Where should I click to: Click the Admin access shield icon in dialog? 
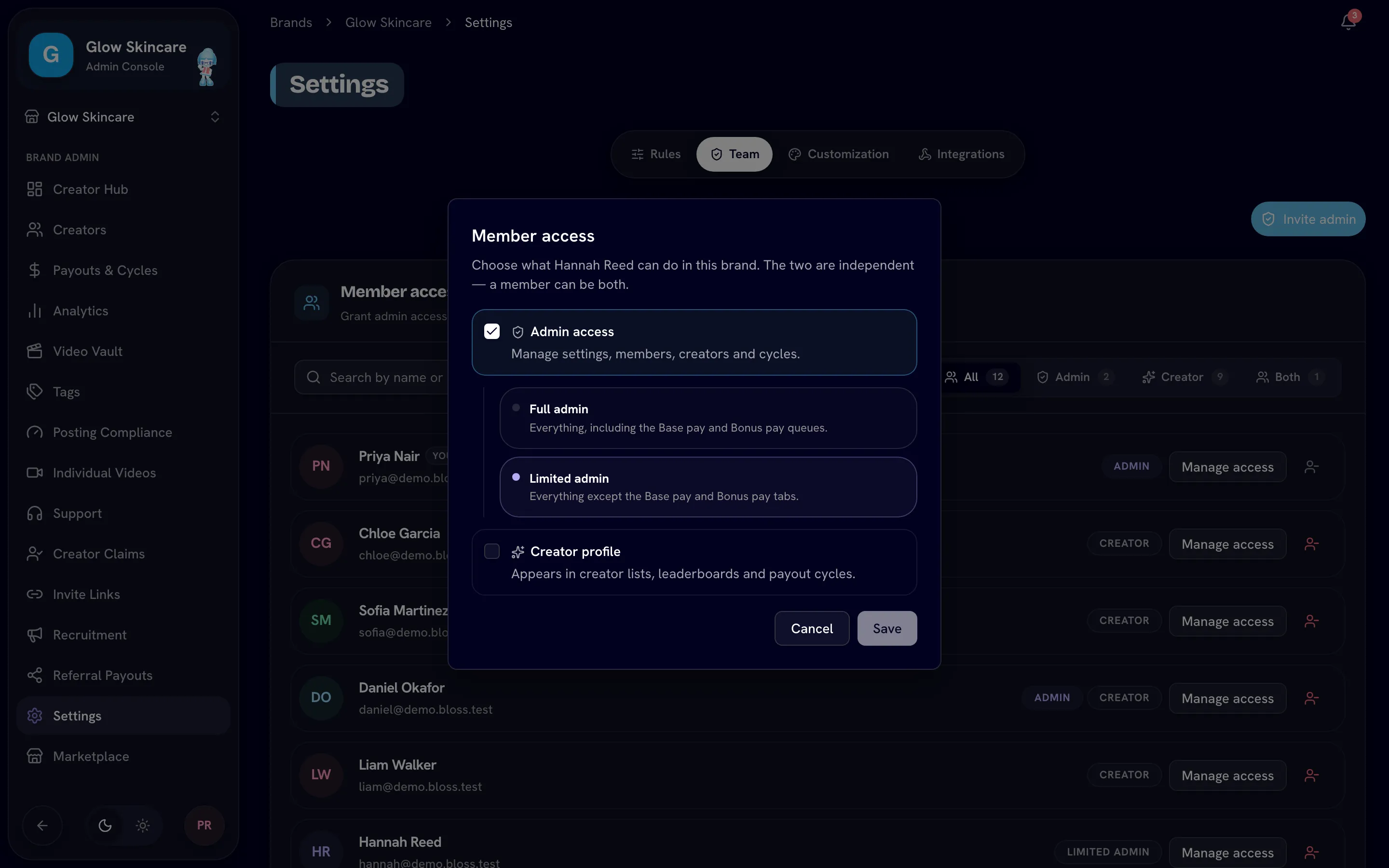coord(517,332)
